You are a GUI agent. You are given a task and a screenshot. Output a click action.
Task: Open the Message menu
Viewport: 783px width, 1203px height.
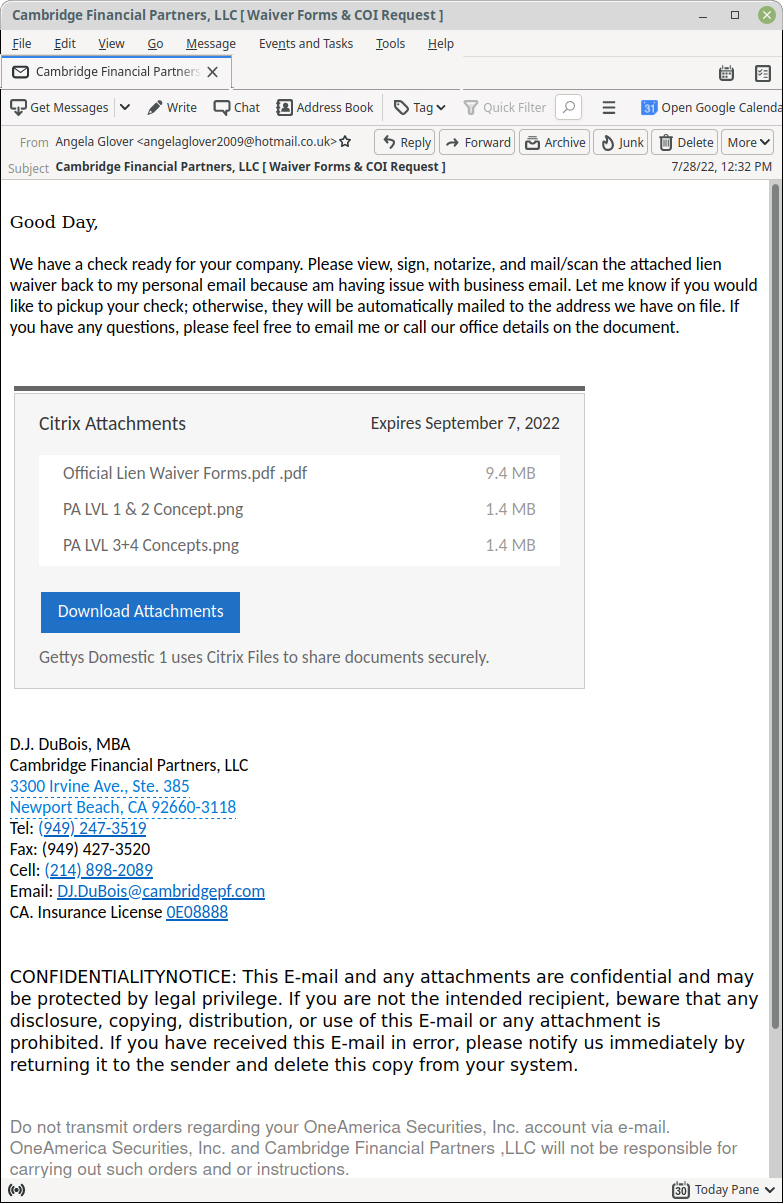click(x=210, y=43)
